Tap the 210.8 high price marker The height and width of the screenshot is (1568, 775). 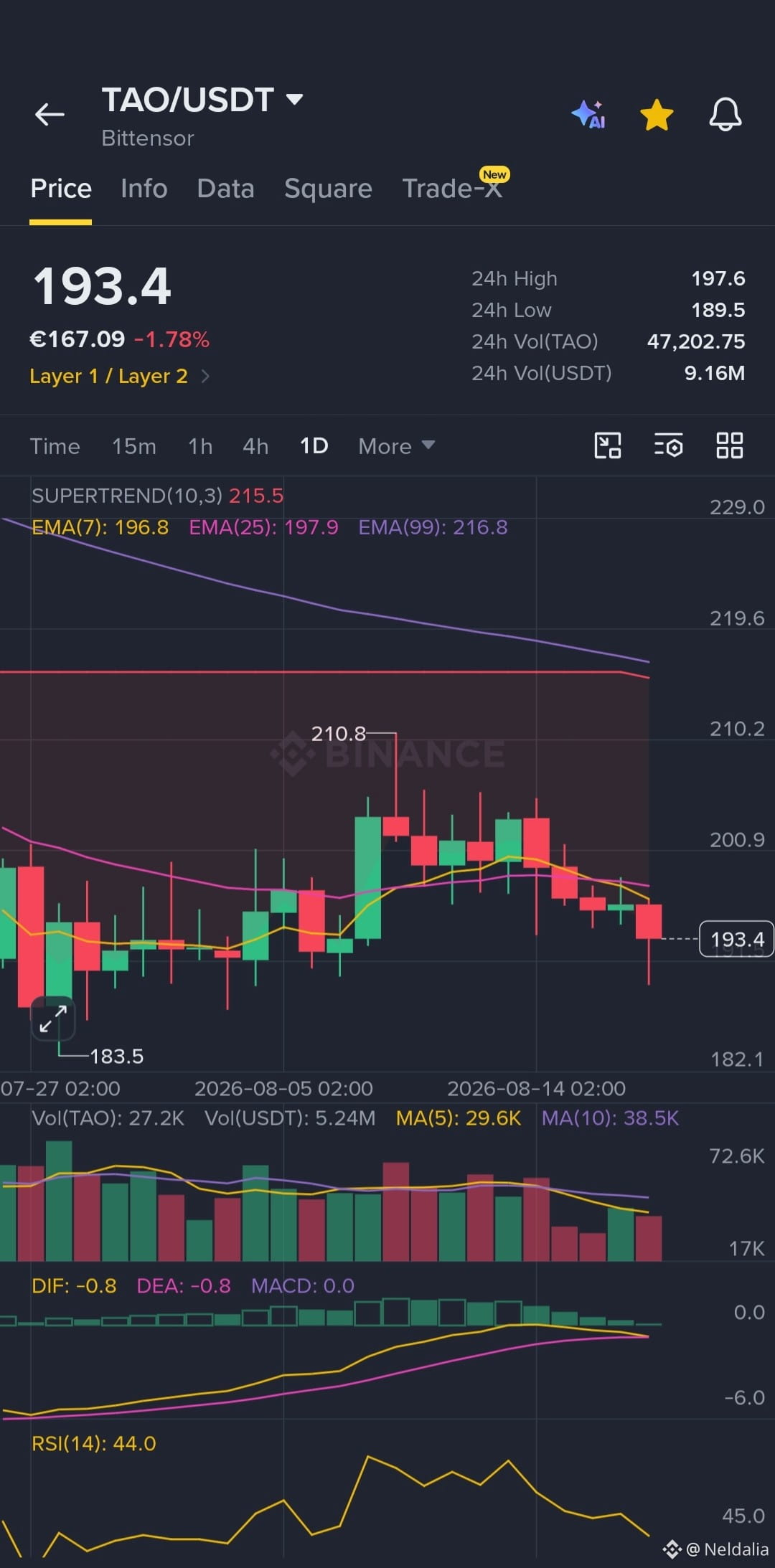pyautogui.click(x=338, y=734)
